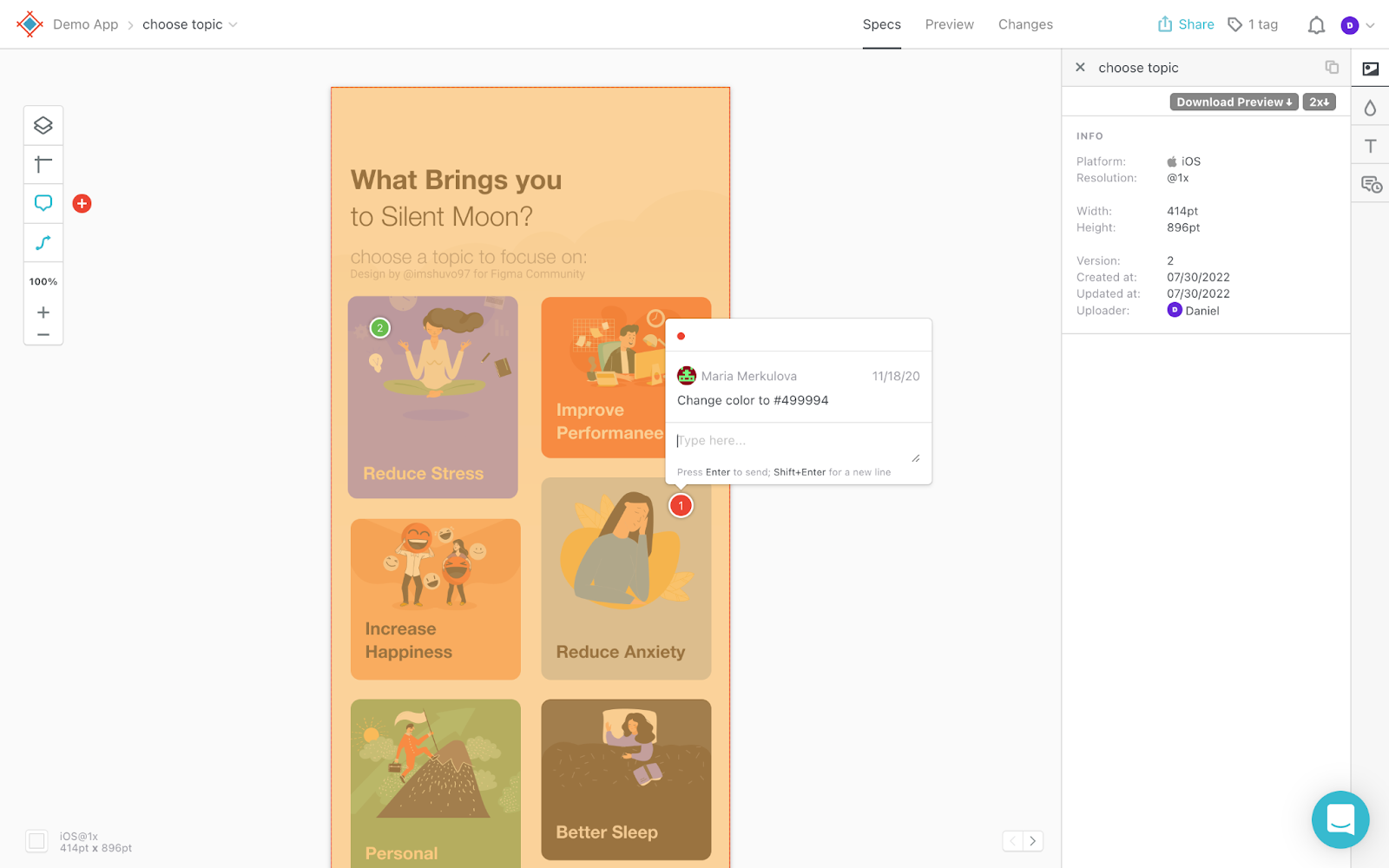Click the Share button
This screenshot has height=868, width=1389.
(x=1186, y=24)
